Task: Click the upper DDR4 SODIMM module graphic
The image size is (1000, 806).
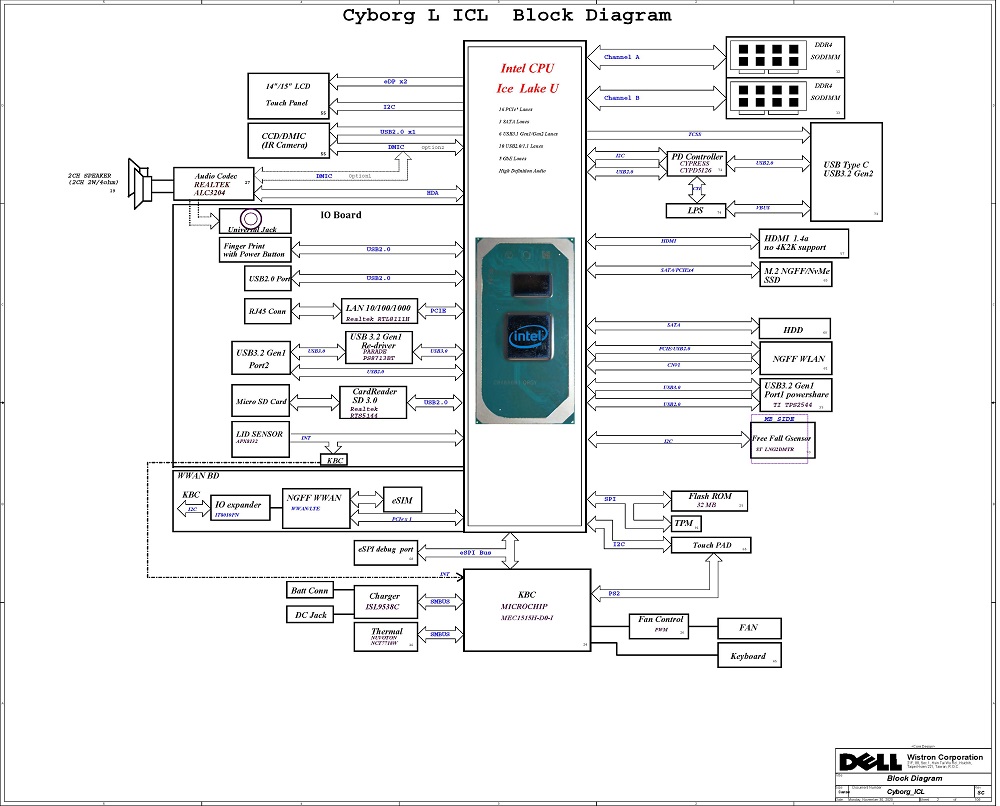Action: pyautogui.click(x=768, y=55)
